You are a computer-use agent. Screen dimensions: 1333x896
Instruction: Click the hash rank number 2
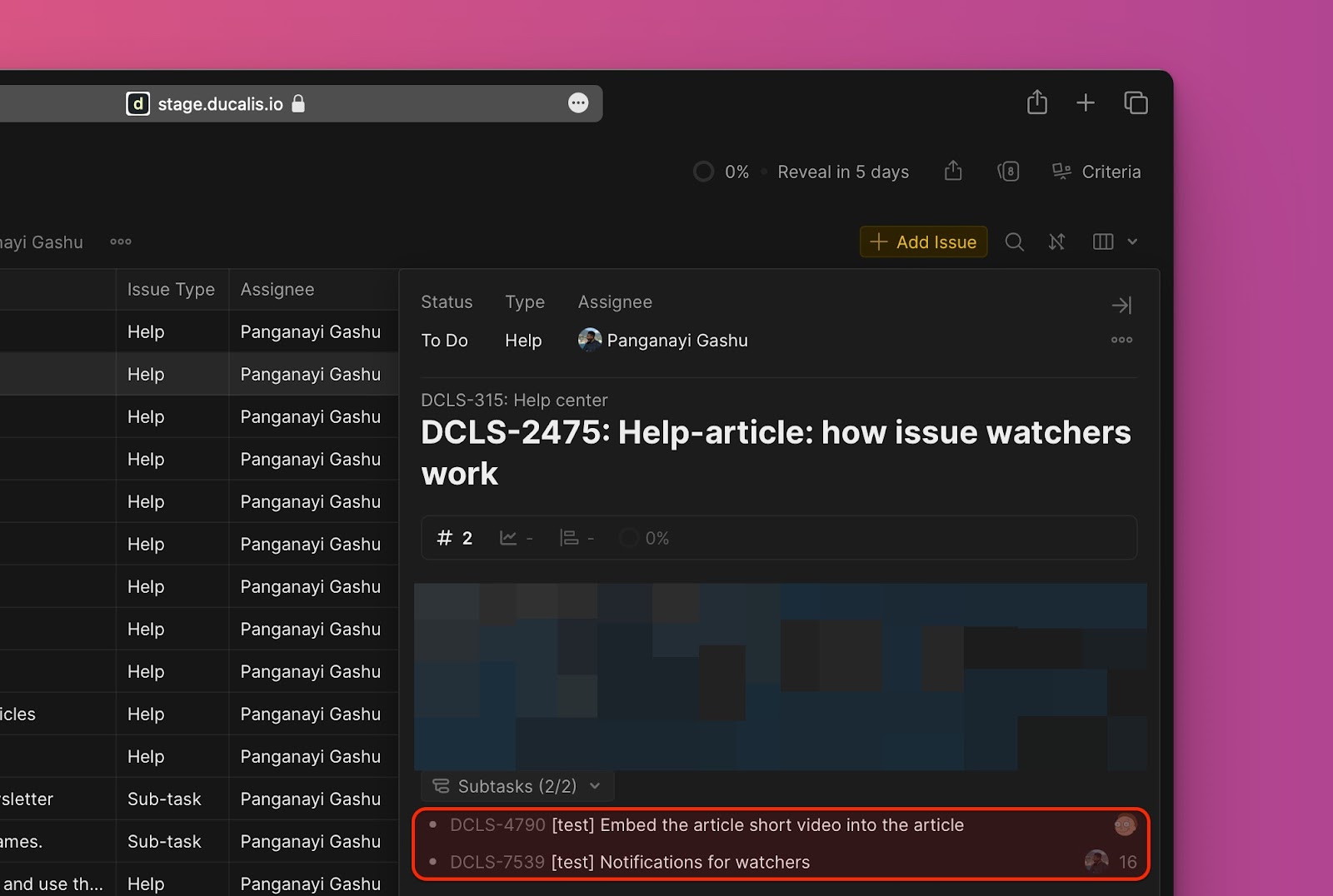point(455,538)
